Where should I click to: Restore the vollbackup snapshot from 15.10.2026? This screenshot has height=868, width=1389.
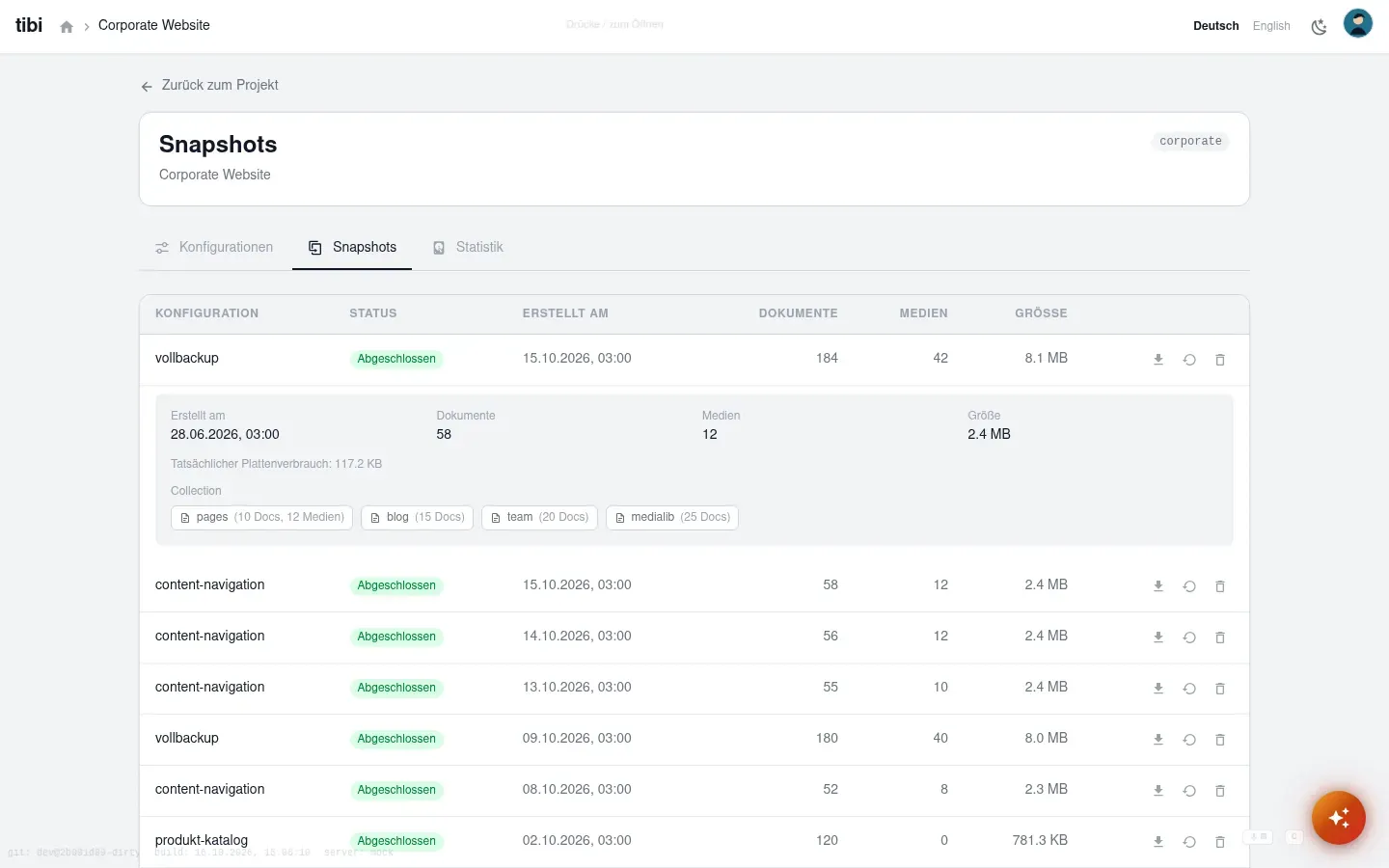point(1189,359)
